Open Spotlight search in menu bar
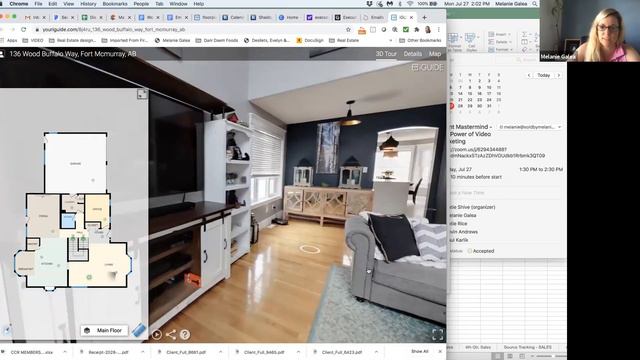Viewport: 640px width, 360px height. [x=535, y=4]
